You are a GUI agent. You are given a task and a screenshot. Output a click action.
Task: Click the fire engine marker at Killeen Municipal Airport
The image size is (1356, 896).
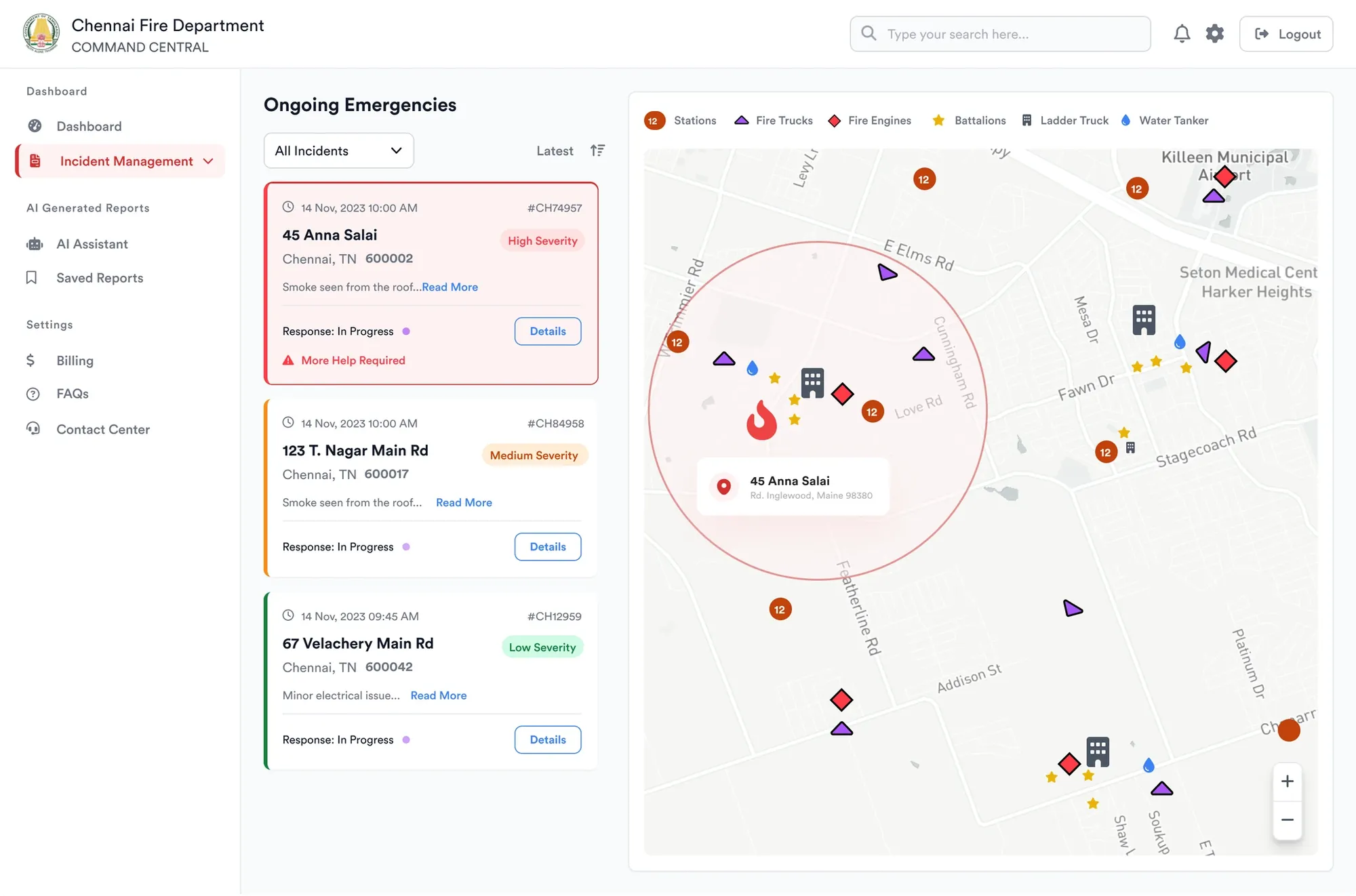coord(1224,176)
